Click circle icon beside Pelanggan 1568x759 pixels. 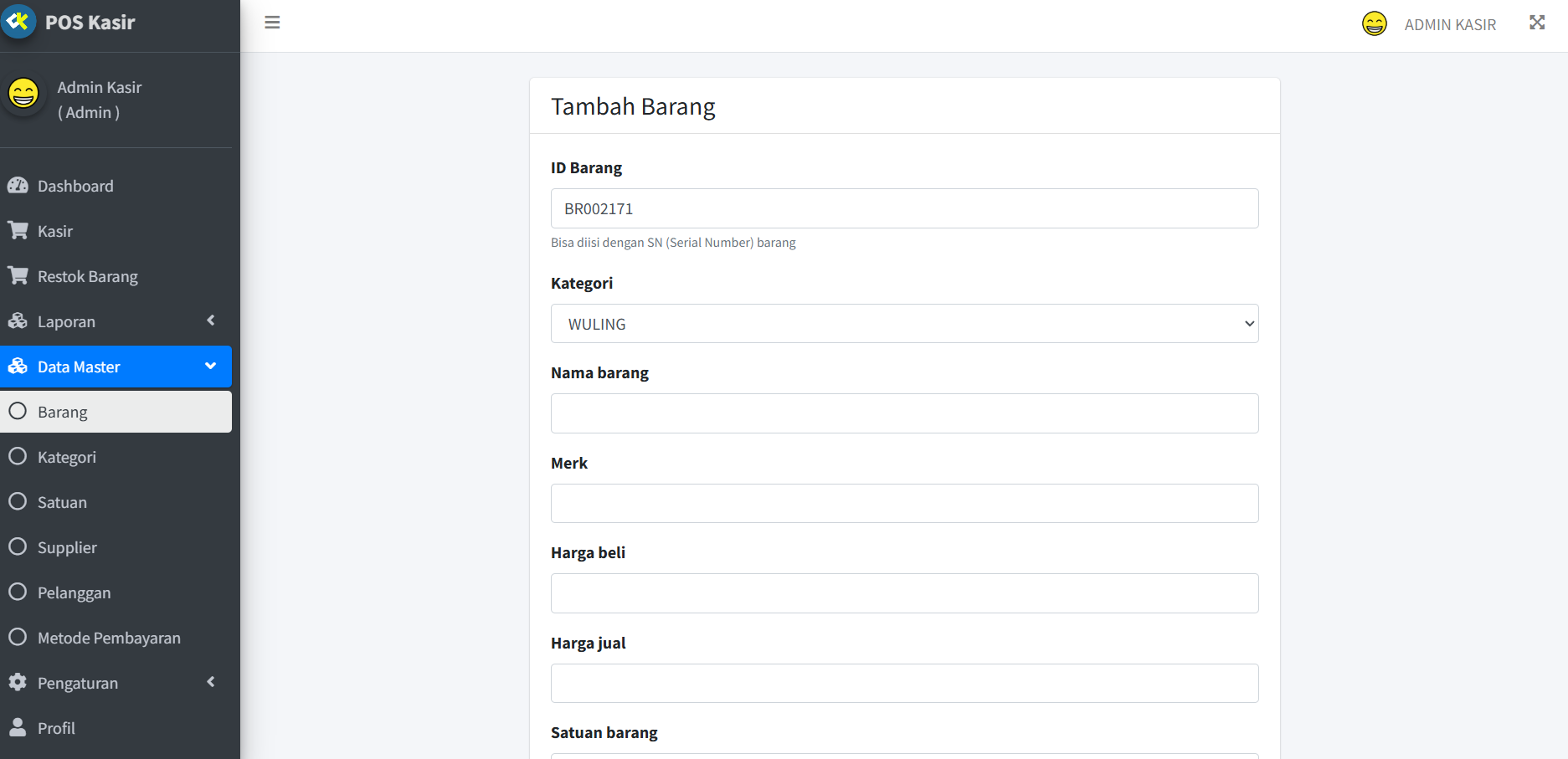(18, 592)
